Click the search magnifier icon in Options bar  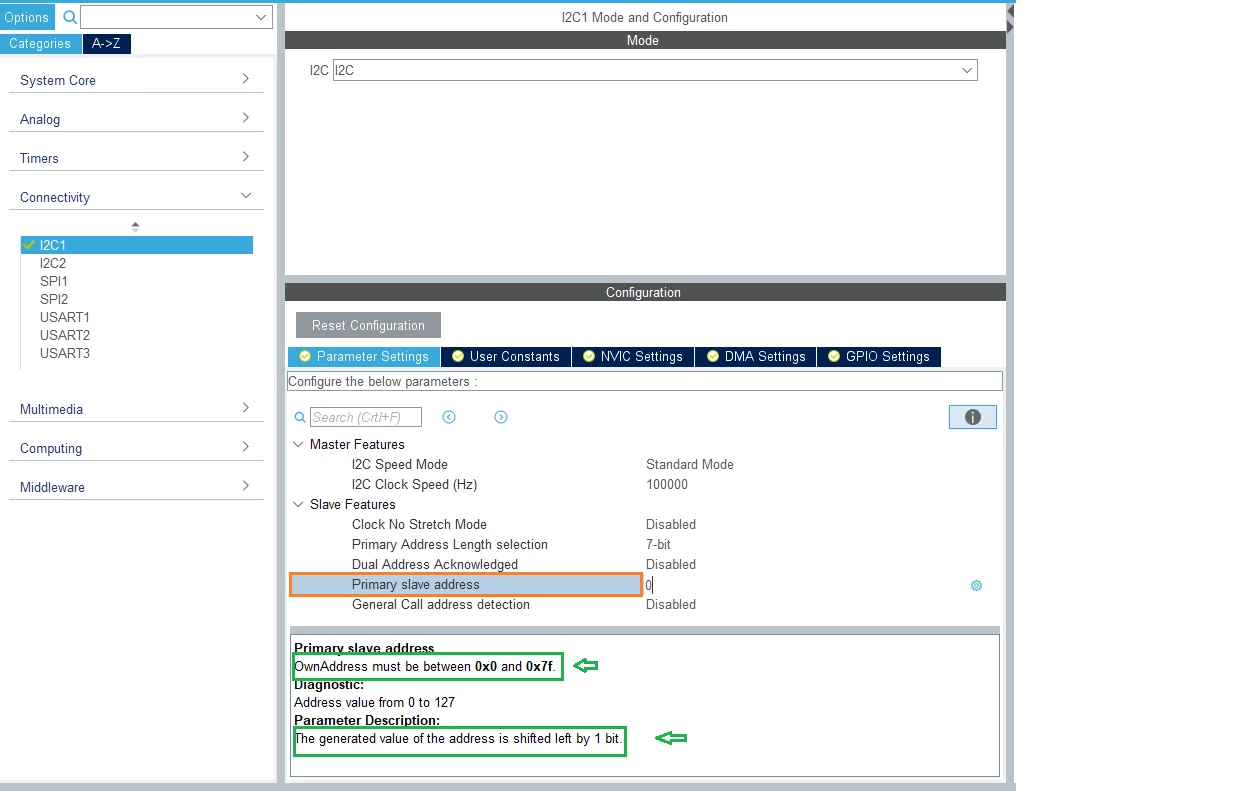(69, 17)
